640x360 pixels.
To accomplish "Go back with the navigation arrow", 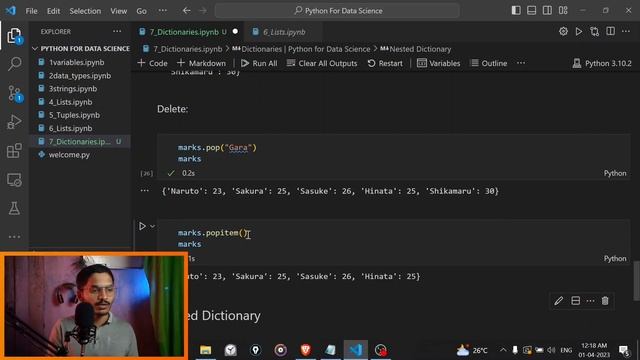I will (187, 11).
